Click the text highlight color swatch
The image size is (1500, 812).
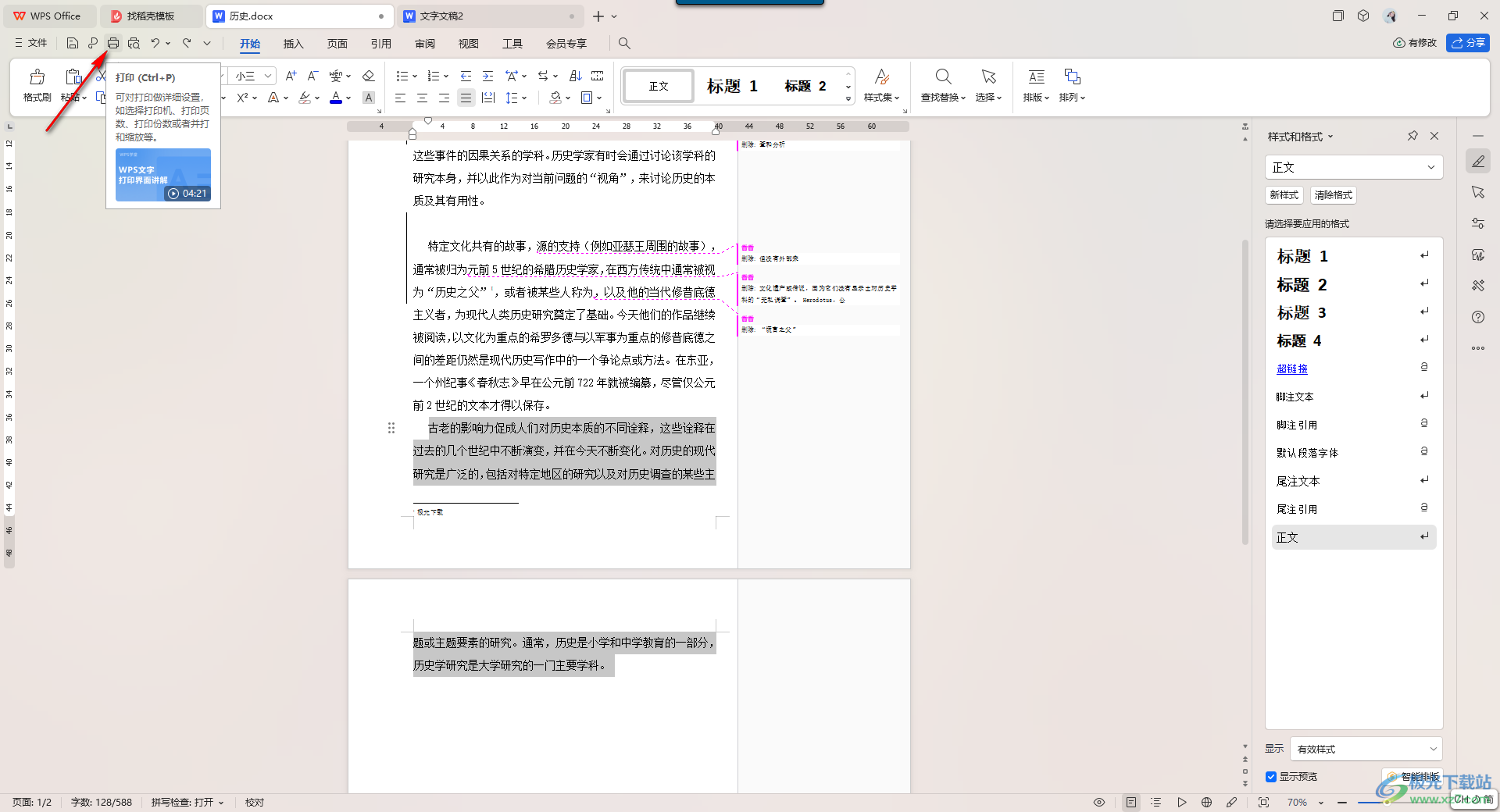point(305,98)
